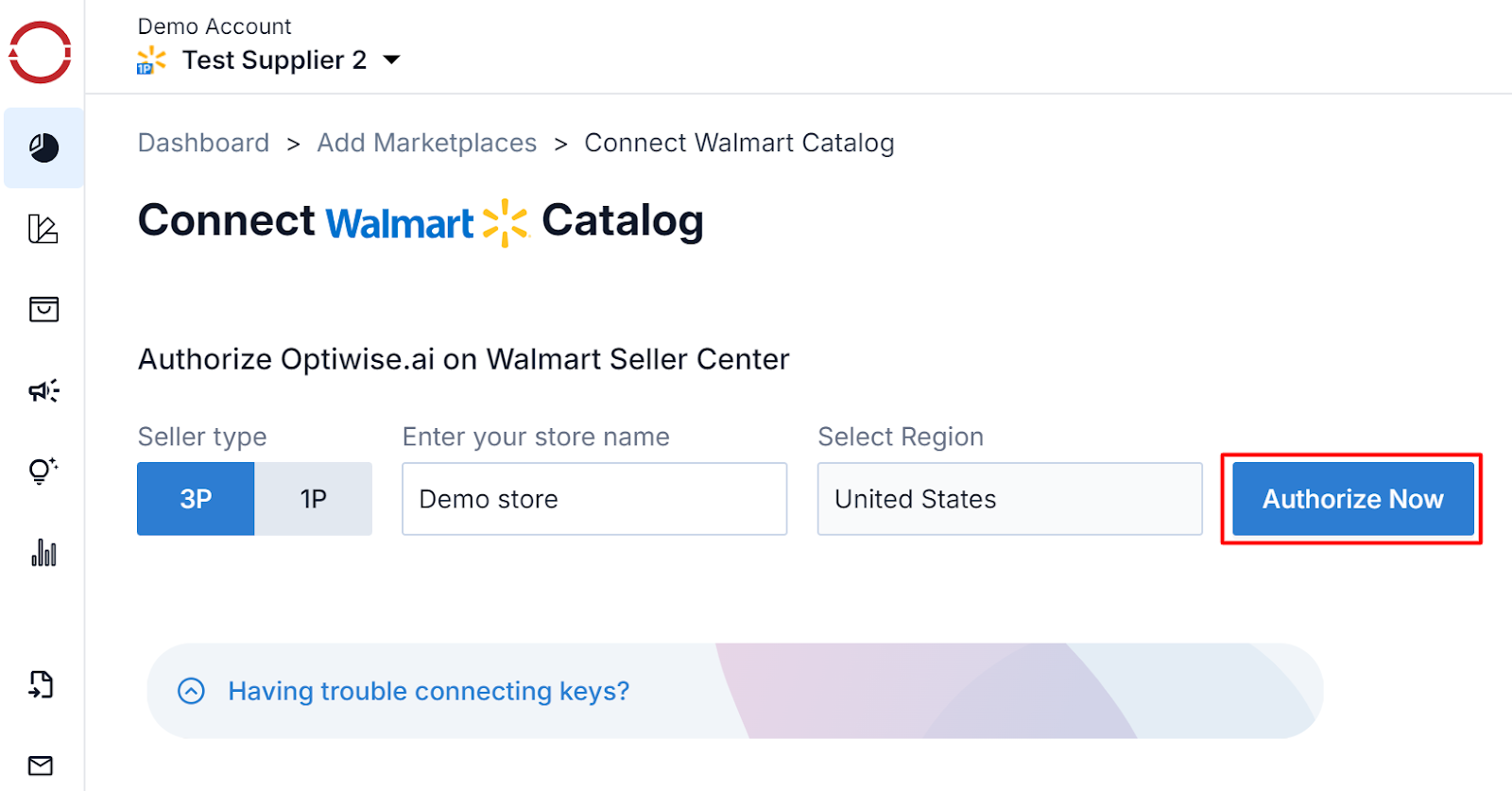The image size is (1512, 791).
Task: Click the Having trouble connecting keys link text
Action: coord(428,692)
